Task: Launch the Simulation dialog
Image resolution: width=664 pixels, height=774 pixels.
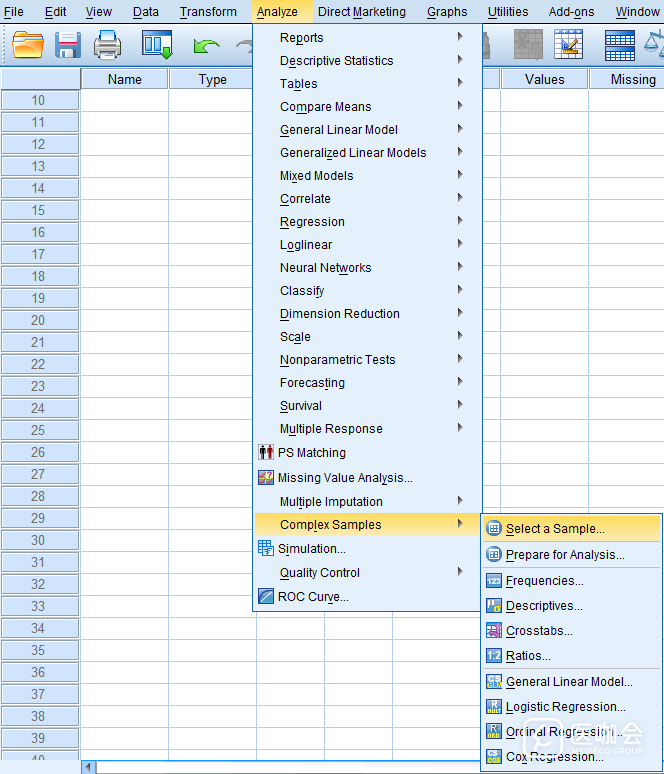Action: click(311, 548)
